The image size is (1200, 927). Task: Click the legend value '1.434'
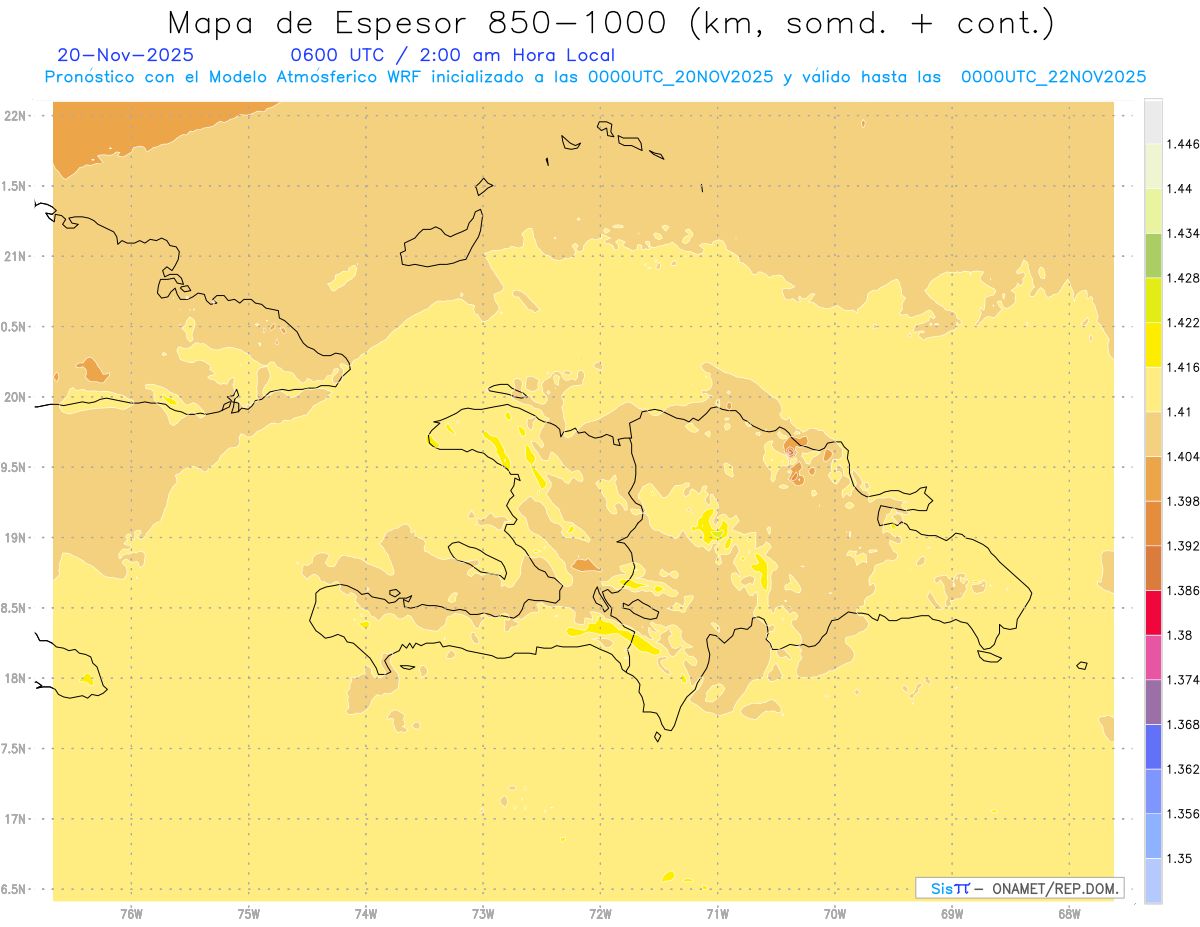tap(1184, 233)
